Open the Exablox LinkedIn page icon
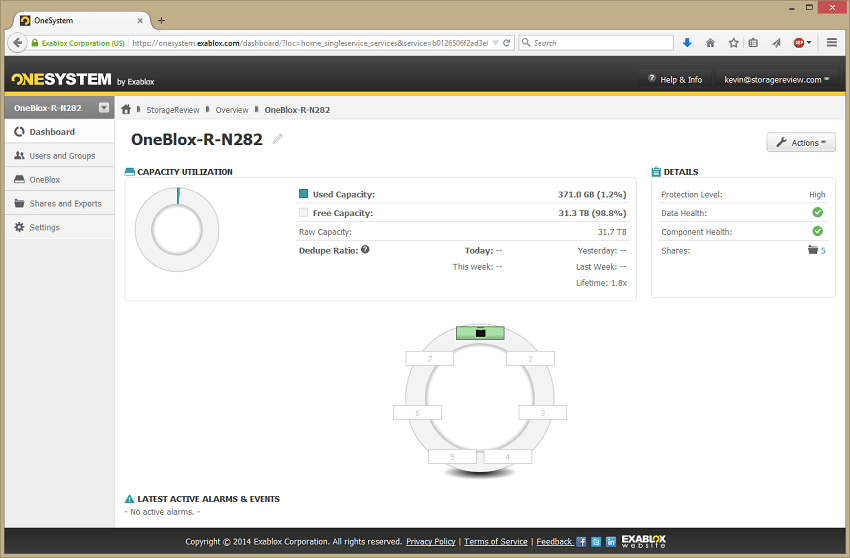The width and height of the screenshot is (850, 558). click(x=611, y=541)
